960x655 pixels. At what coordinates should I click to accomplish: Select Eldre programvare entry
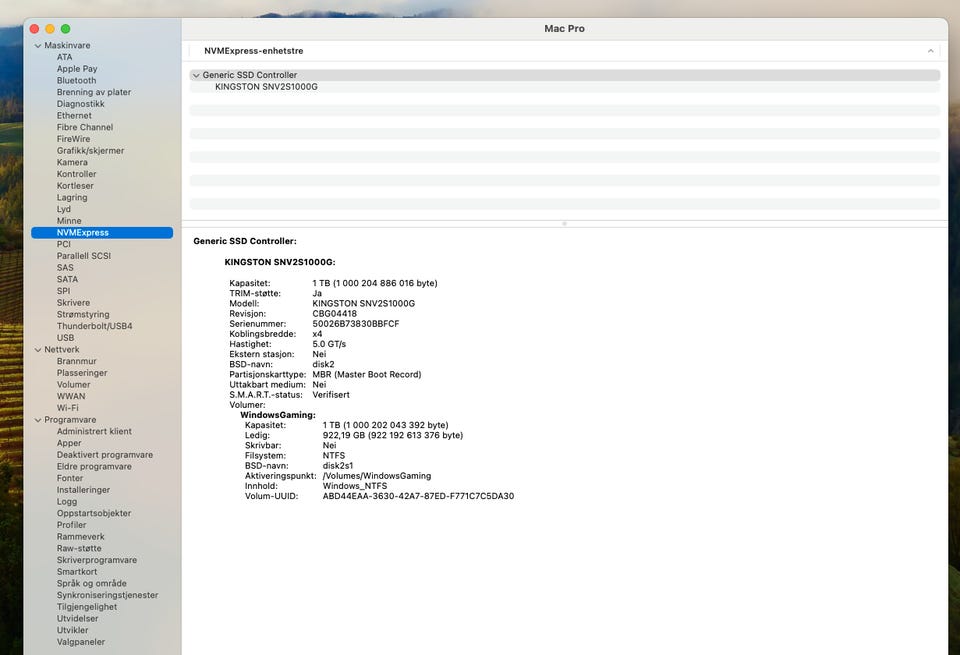[x=94, y=466]
